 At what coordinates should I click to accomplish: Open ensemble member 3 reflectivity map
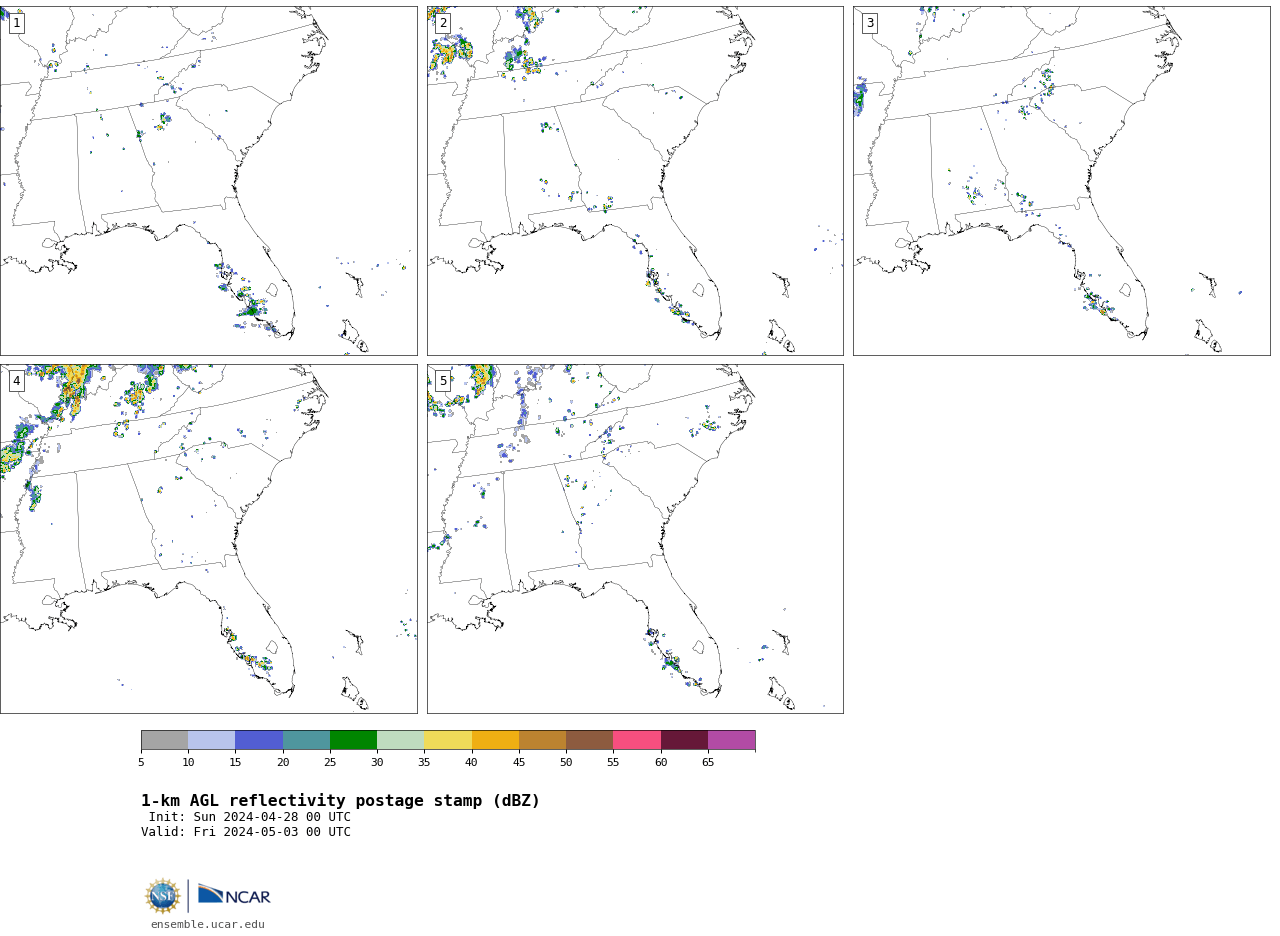[1061, 181]
